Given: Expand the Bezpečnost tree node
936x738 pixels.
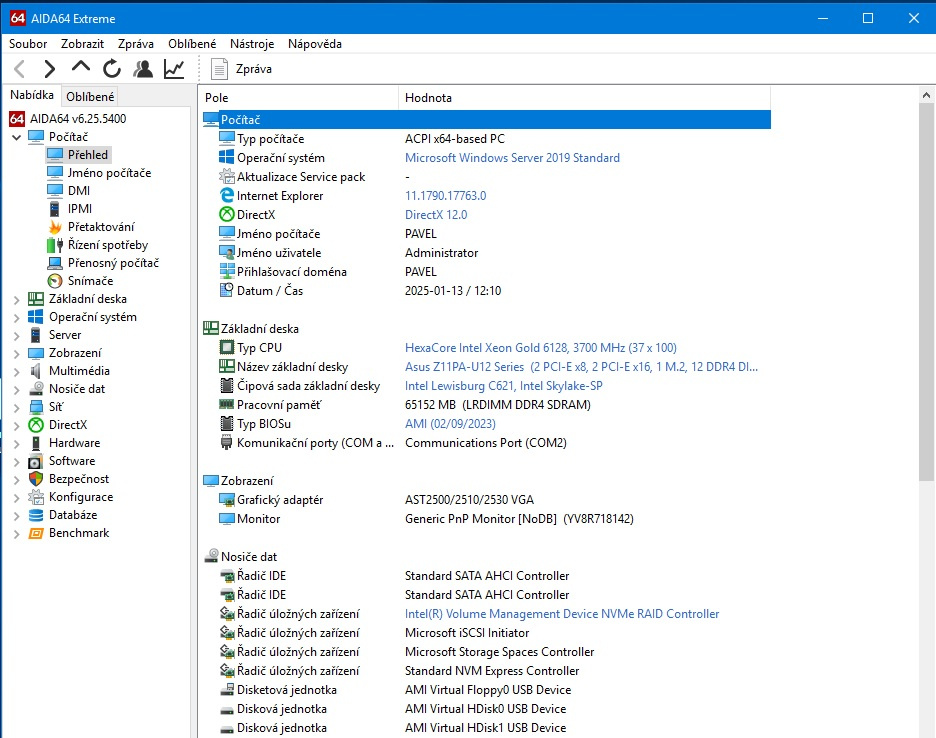Looking at the screenshot, I should coord(17,480).
